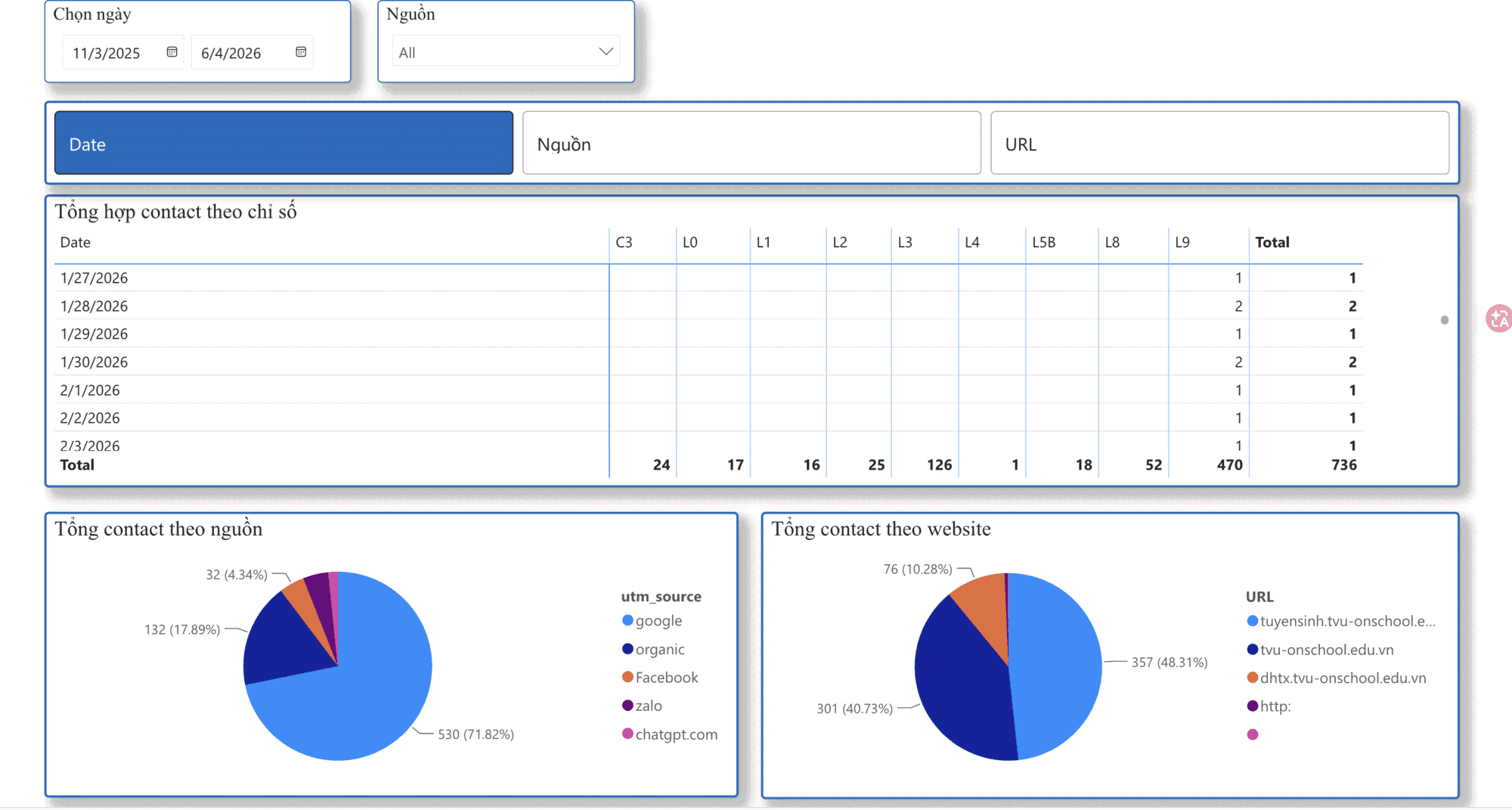Switch to the Nguồn tab button

pos(751,144)
